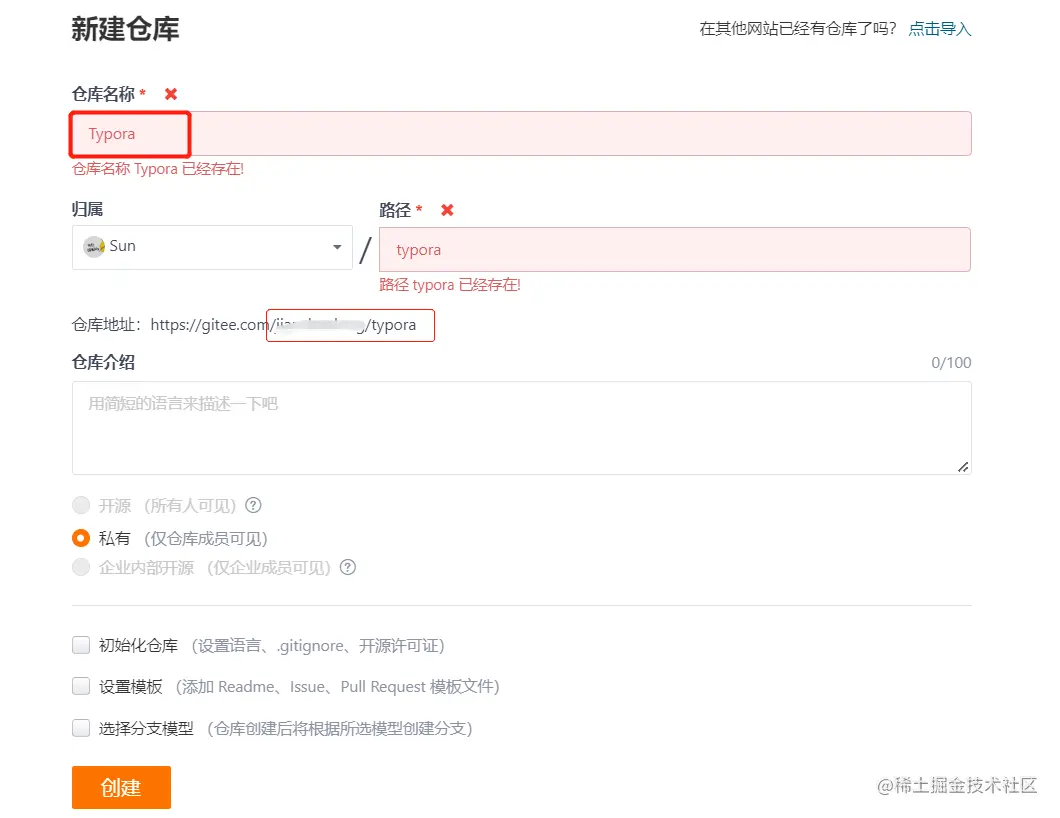Enable the 选择分支模型 checkbox
The image size is (1060, 818).
click(81, 728)
